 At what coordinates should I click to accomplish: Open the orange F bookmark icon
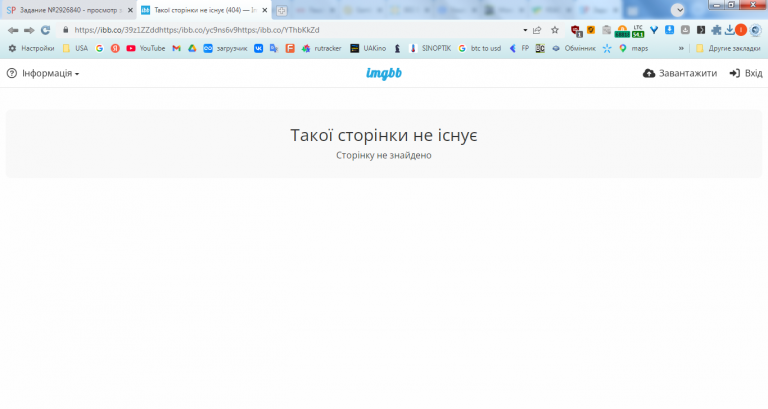pos(290,48)
